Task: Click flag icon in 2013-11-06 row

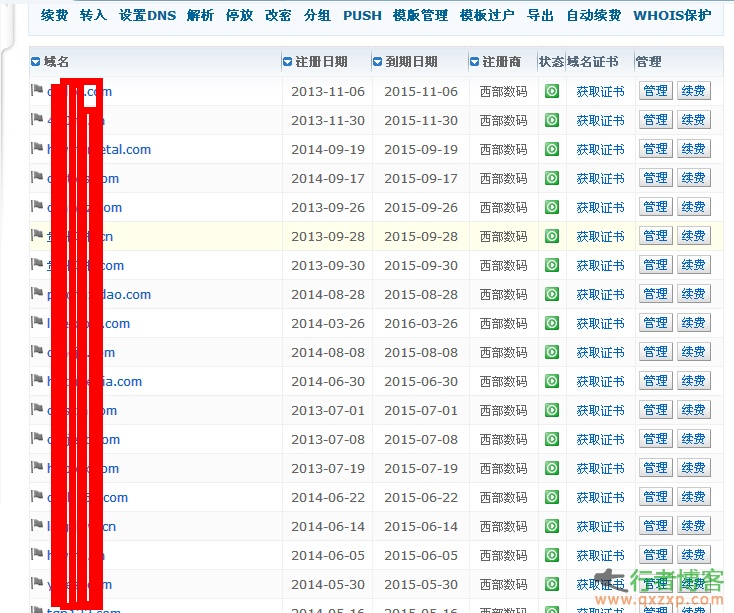Action: (37, 89)
